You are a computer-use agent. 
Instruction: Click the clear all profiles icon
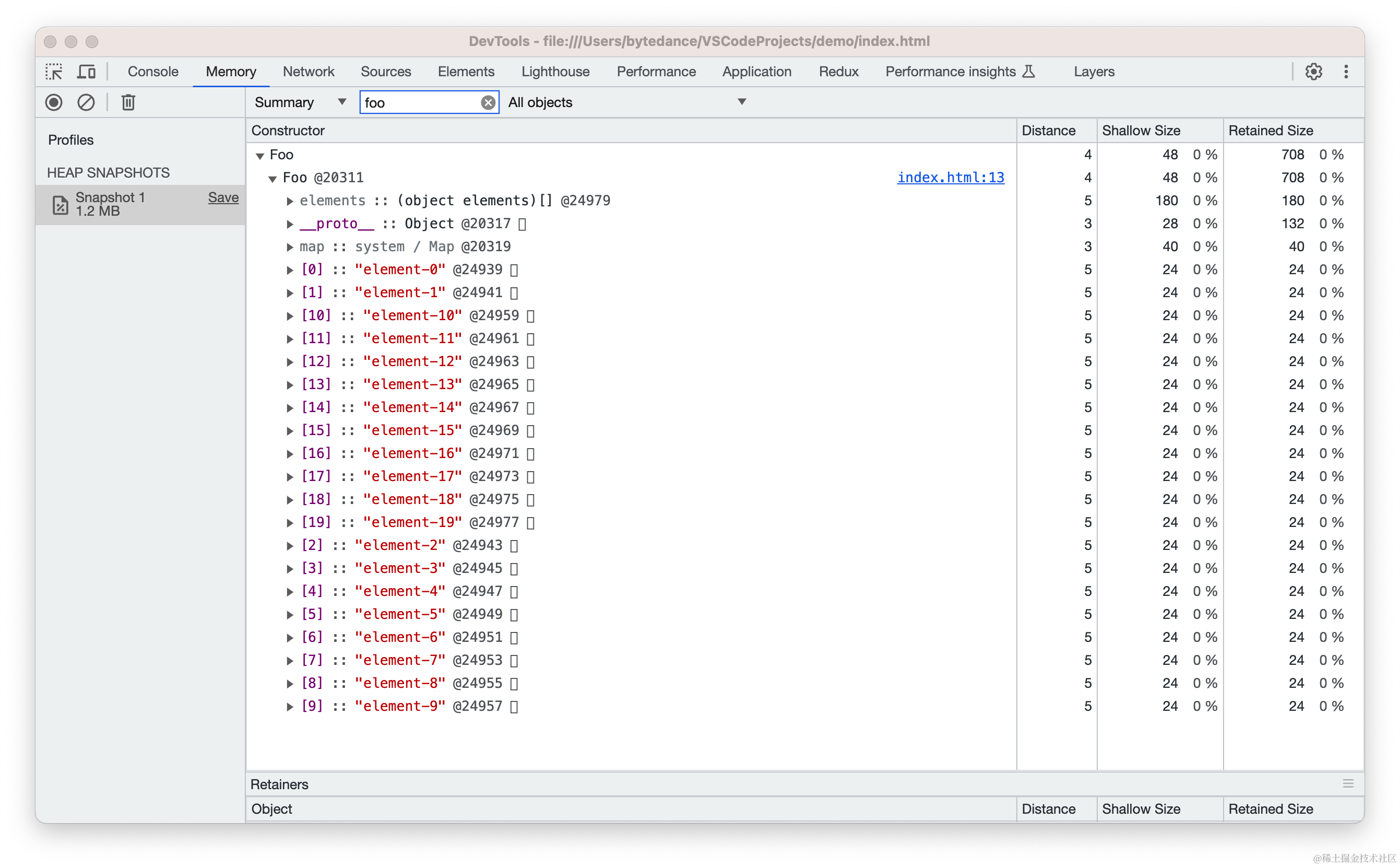click(x=86, y=103)
